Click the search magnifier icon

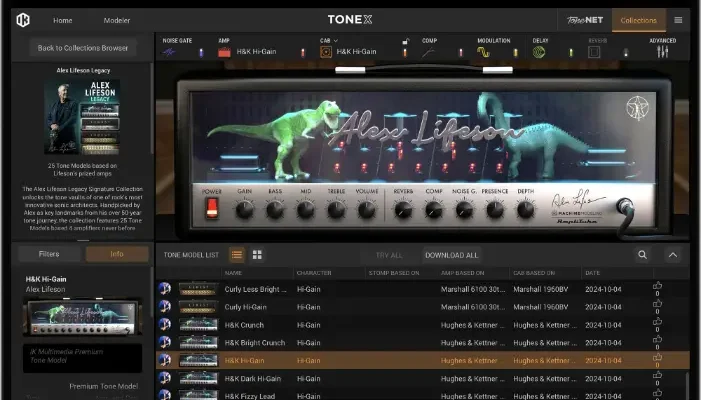pyautogui.click(x=642, y=255)
